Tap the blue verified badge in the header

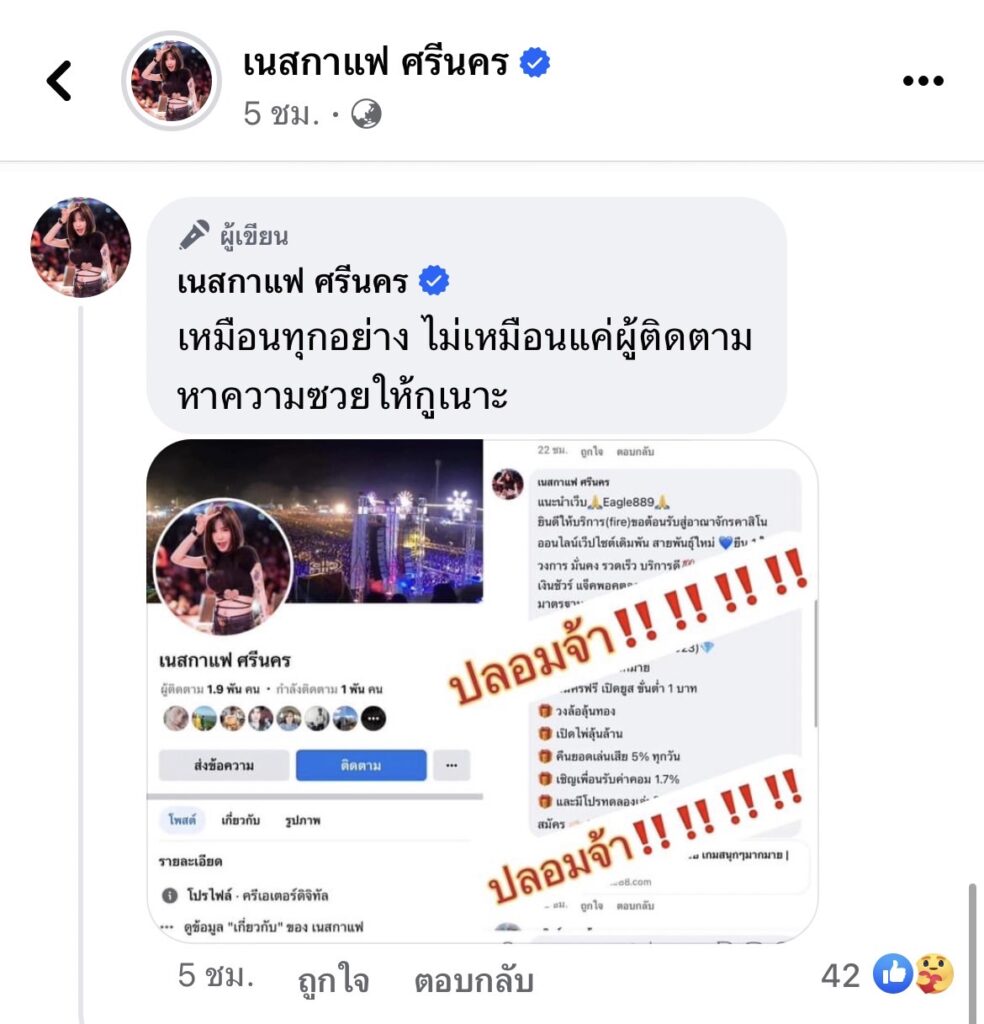tap(535, 63)
